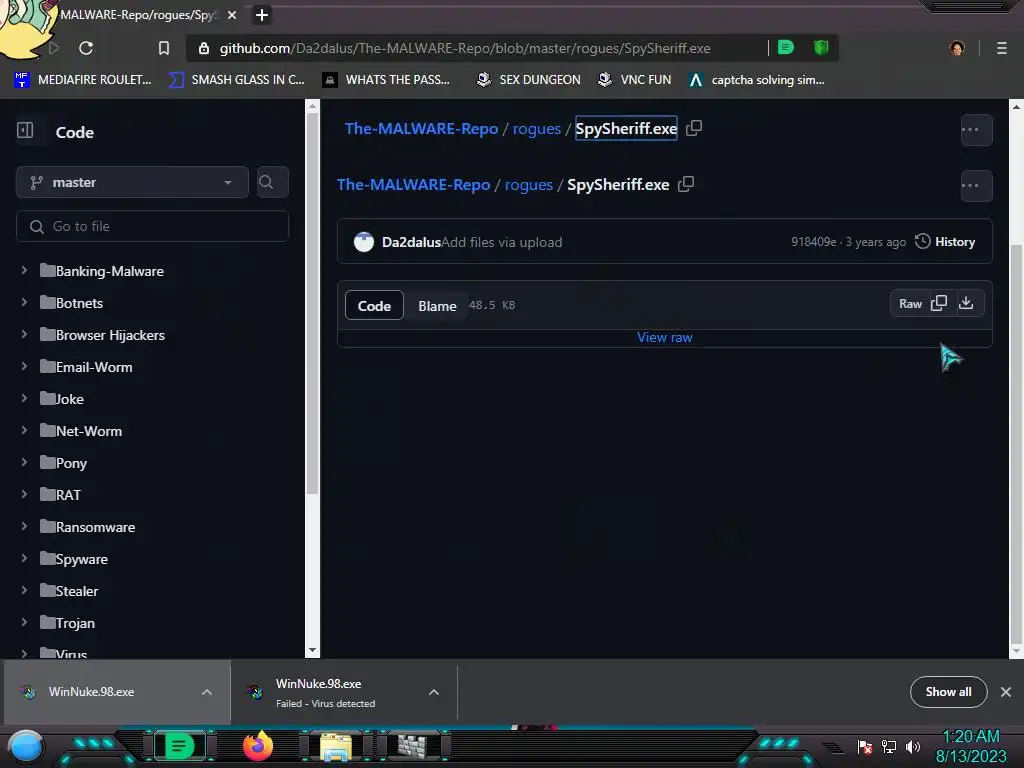The height and width of the screenshot is (768, 1024).
Task: Copy path icon next to upper SpySheriff.exe
Action: coord(694,128)
